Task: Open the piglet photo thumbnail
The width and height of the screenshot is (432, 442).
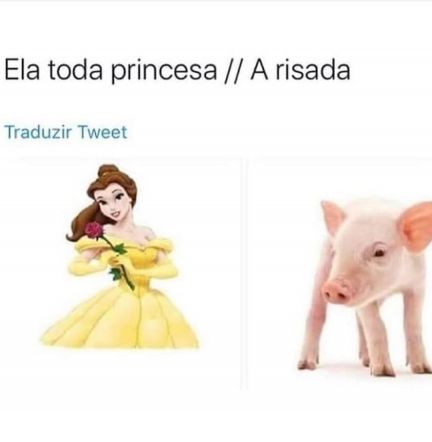Action: click(x=340, y=274)
